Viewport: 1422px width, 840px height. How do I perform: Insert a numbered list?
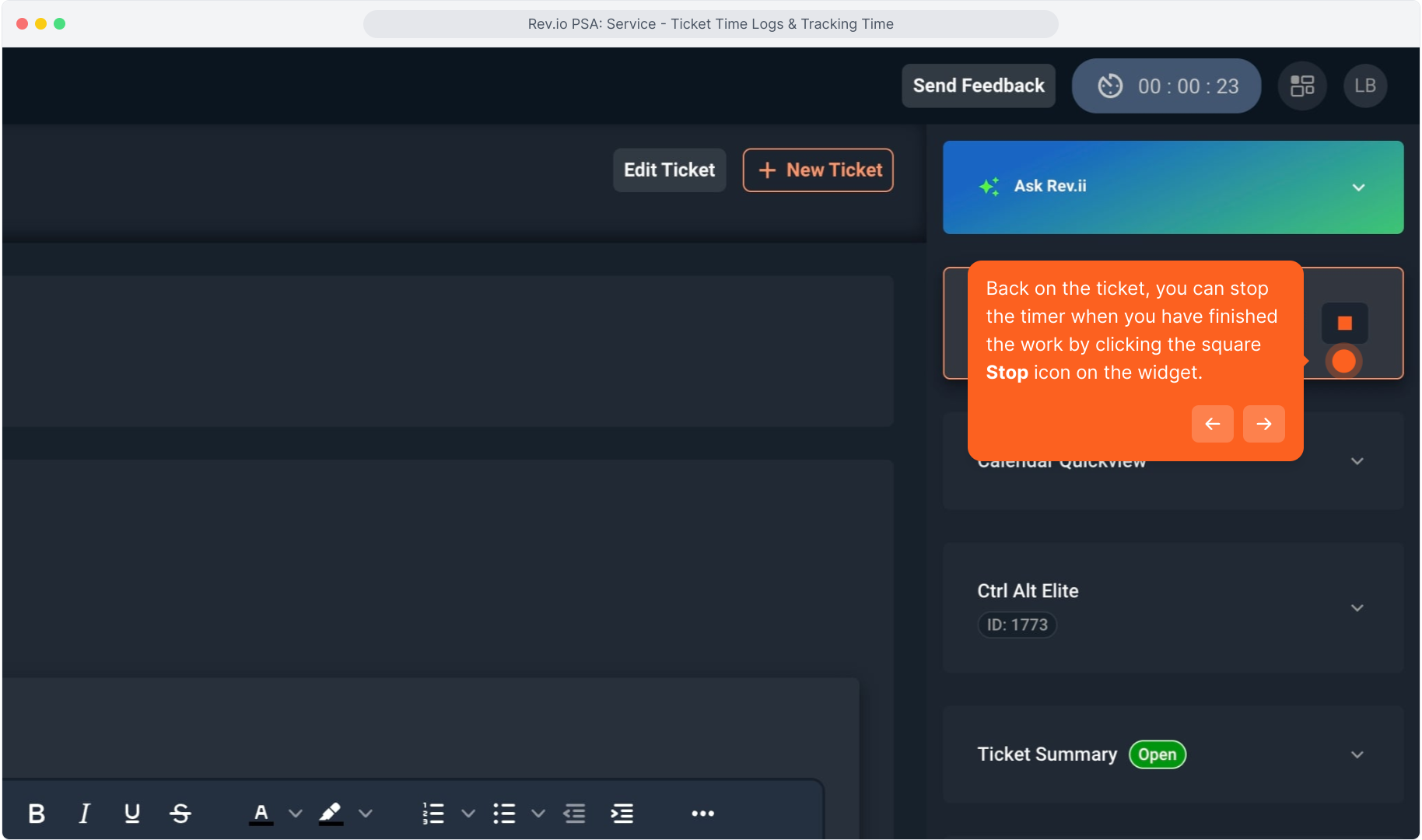pyautogui.click(x=433, y=814)
